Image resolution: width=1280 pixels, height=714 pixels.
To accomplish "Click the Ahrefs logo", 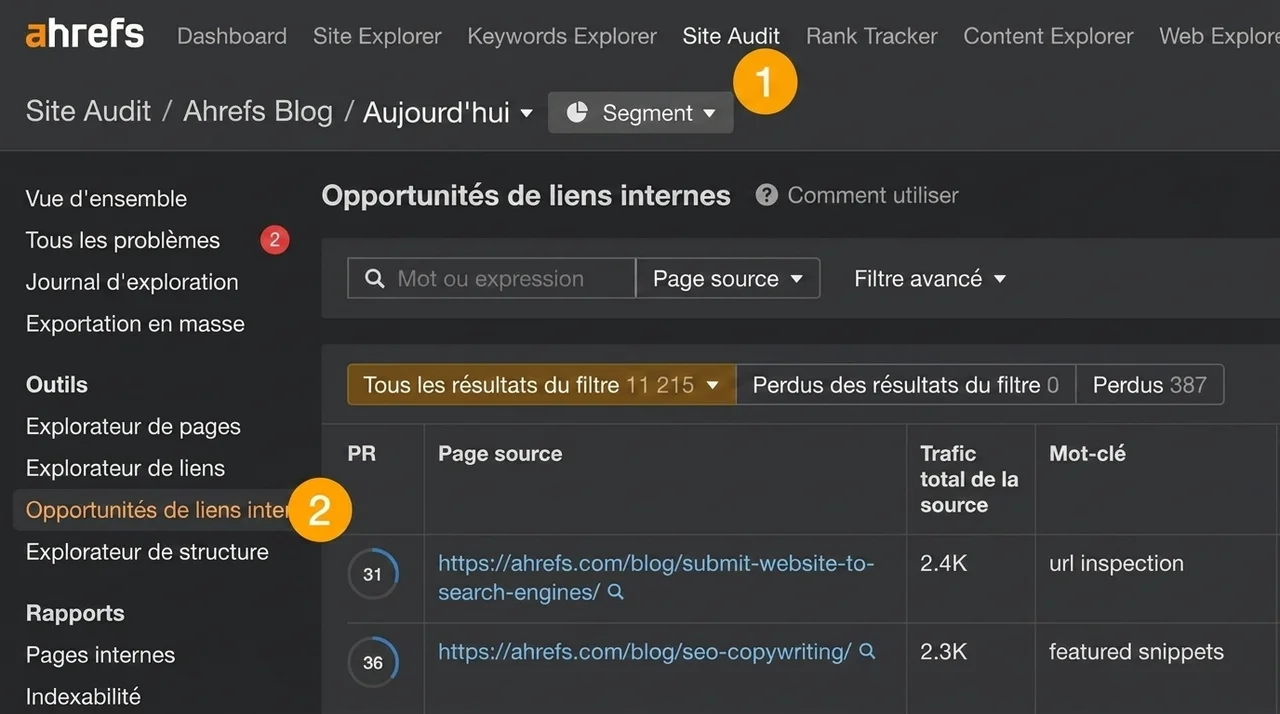I will tap(85, 35).
